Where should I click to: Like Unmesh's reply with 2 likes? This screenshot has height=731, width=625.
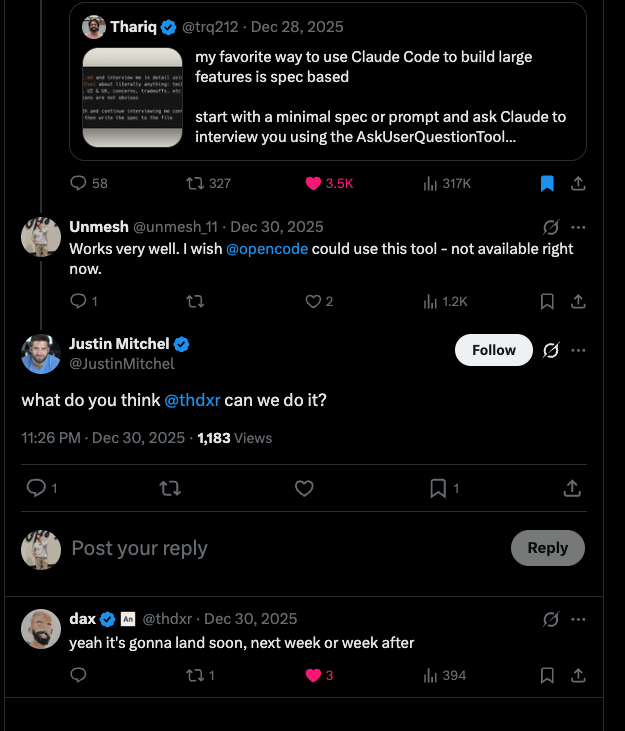pos(312,301)
